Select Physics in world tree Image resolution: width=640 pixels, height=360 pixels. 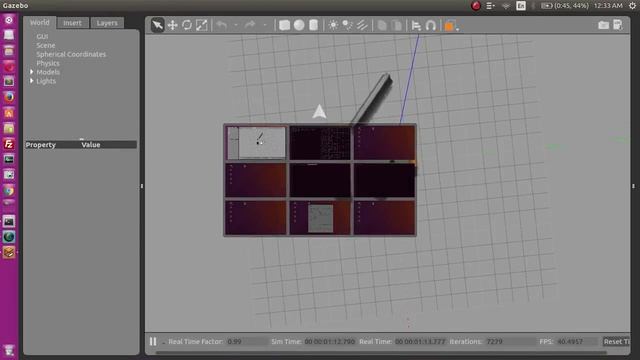48,63
